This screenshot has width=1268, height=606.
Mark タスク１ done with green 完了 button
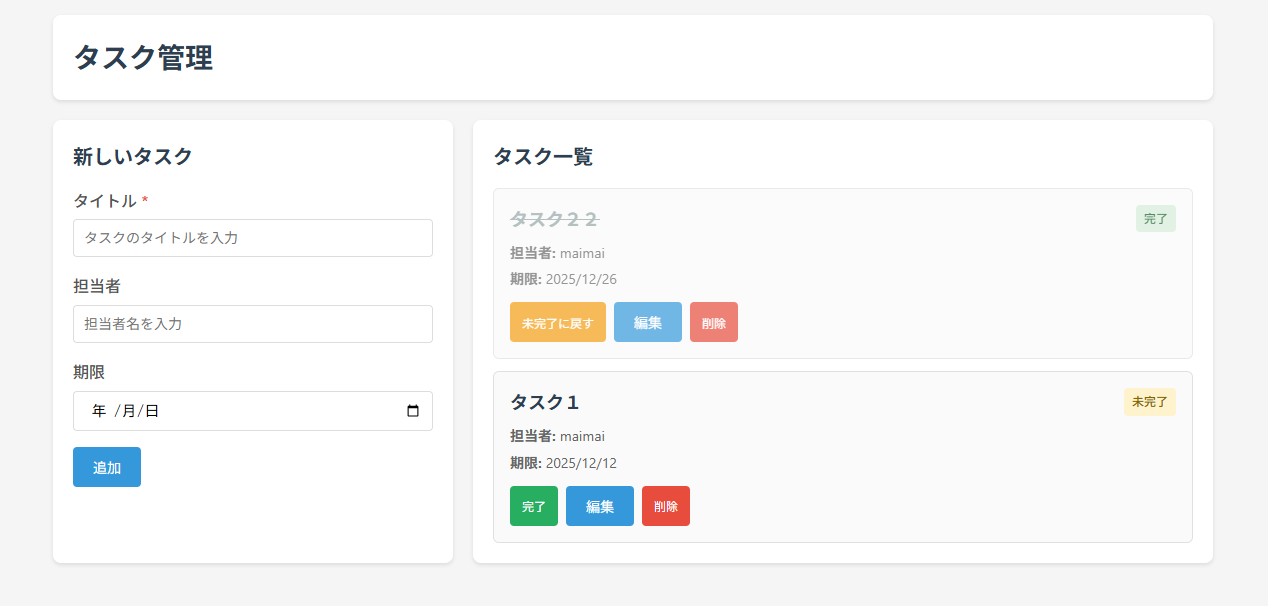[533, 506]
